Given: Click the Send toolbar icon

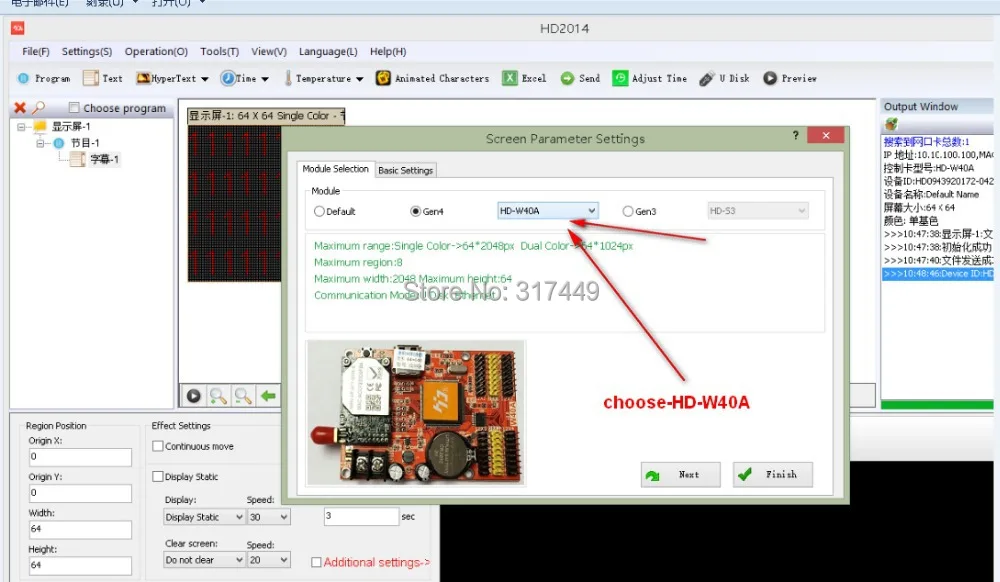Looking at the screenshot, I should tap(567, 78).
